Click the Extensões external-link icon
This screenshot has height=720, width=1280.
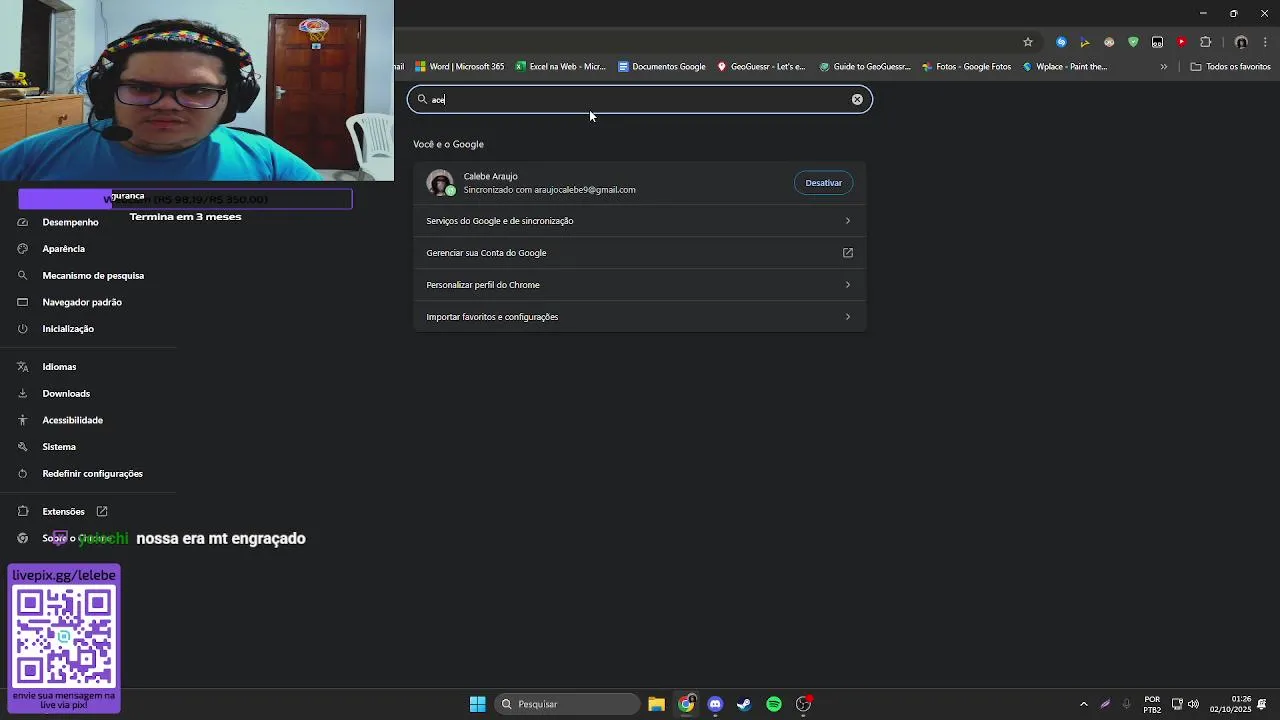click(x=102, y=511)
